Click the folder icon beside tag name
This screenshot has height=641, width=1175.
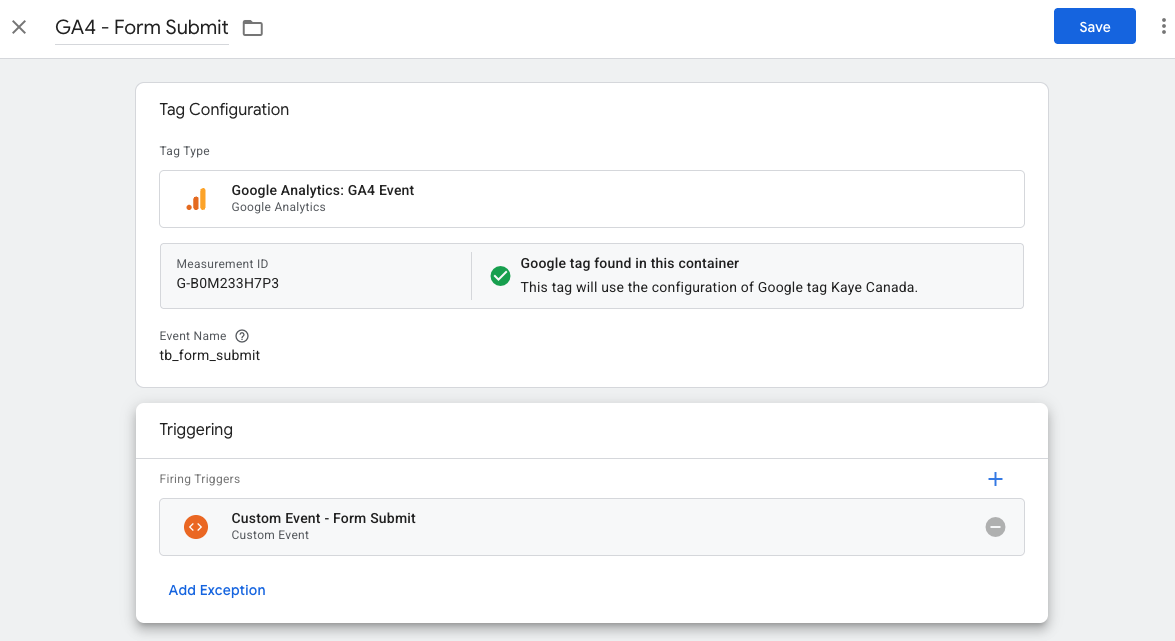coord(253,28)
